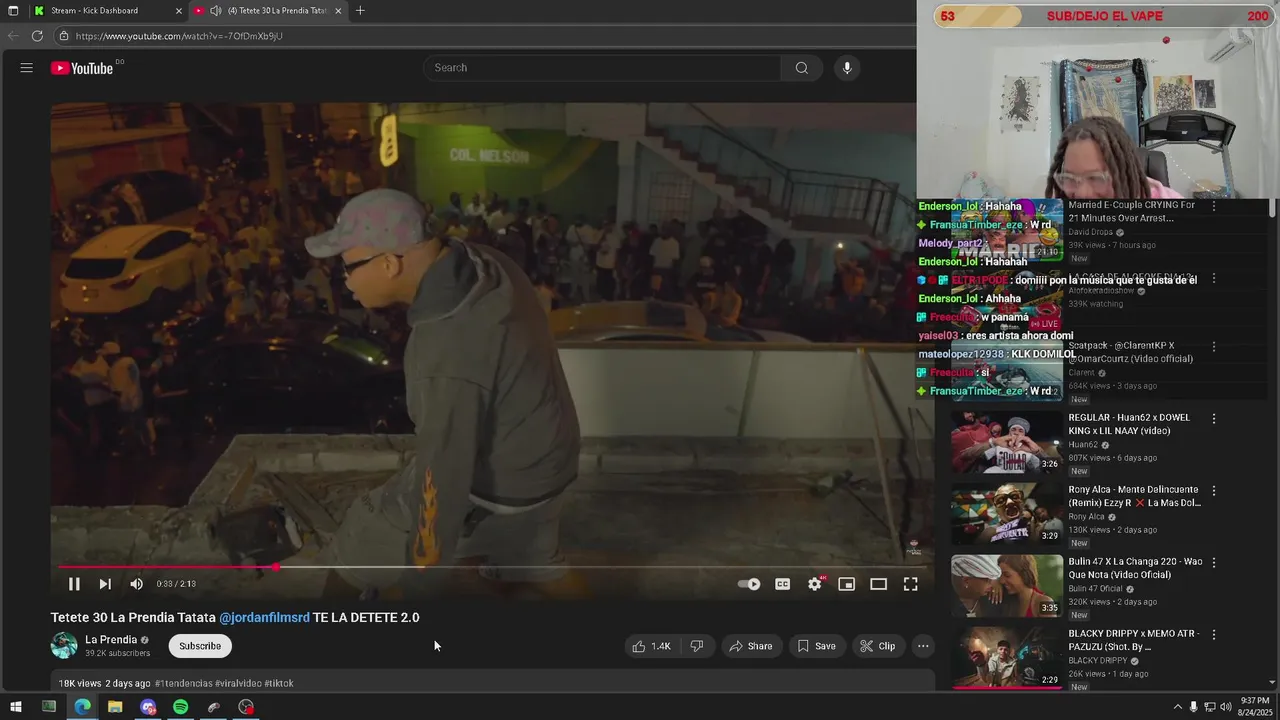The width and height of the screenshot is (1280, 720).
Task: Open options menu for BLACKY DRIPPY video
Action: coord(1214,635)
